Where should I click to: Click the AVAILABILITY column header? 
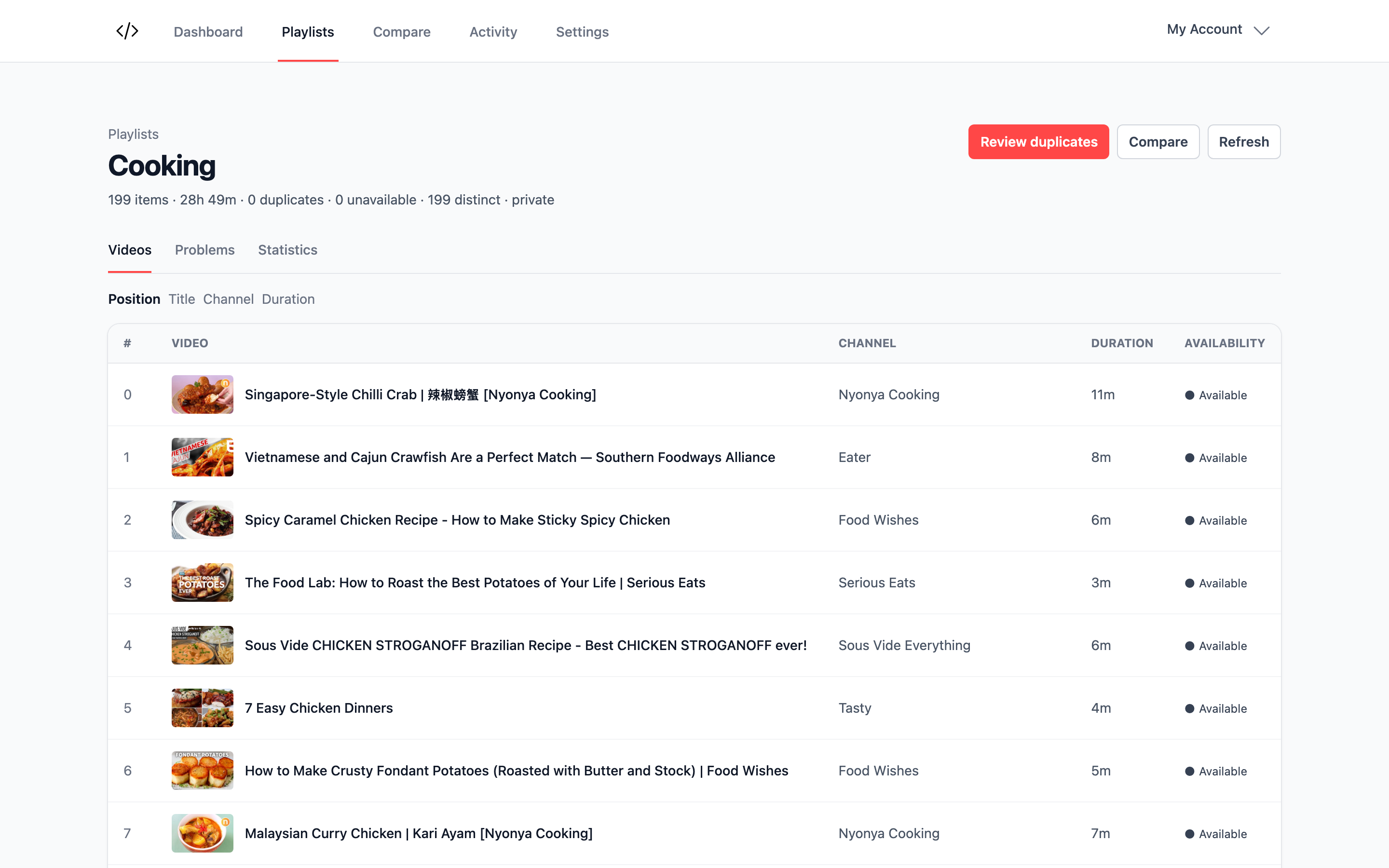point(1225,343)
